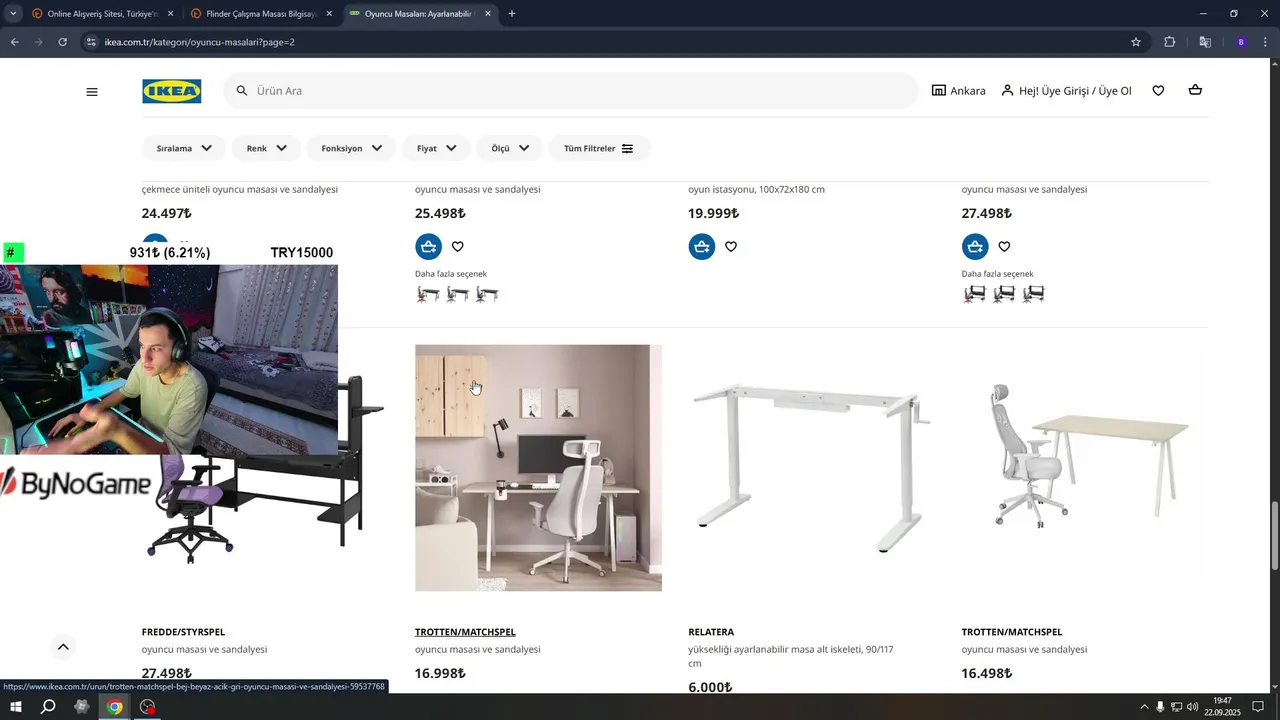Favorite the 25.498₺ product
The width and height of the screenshot is (1280, 720).
point(457,246)
